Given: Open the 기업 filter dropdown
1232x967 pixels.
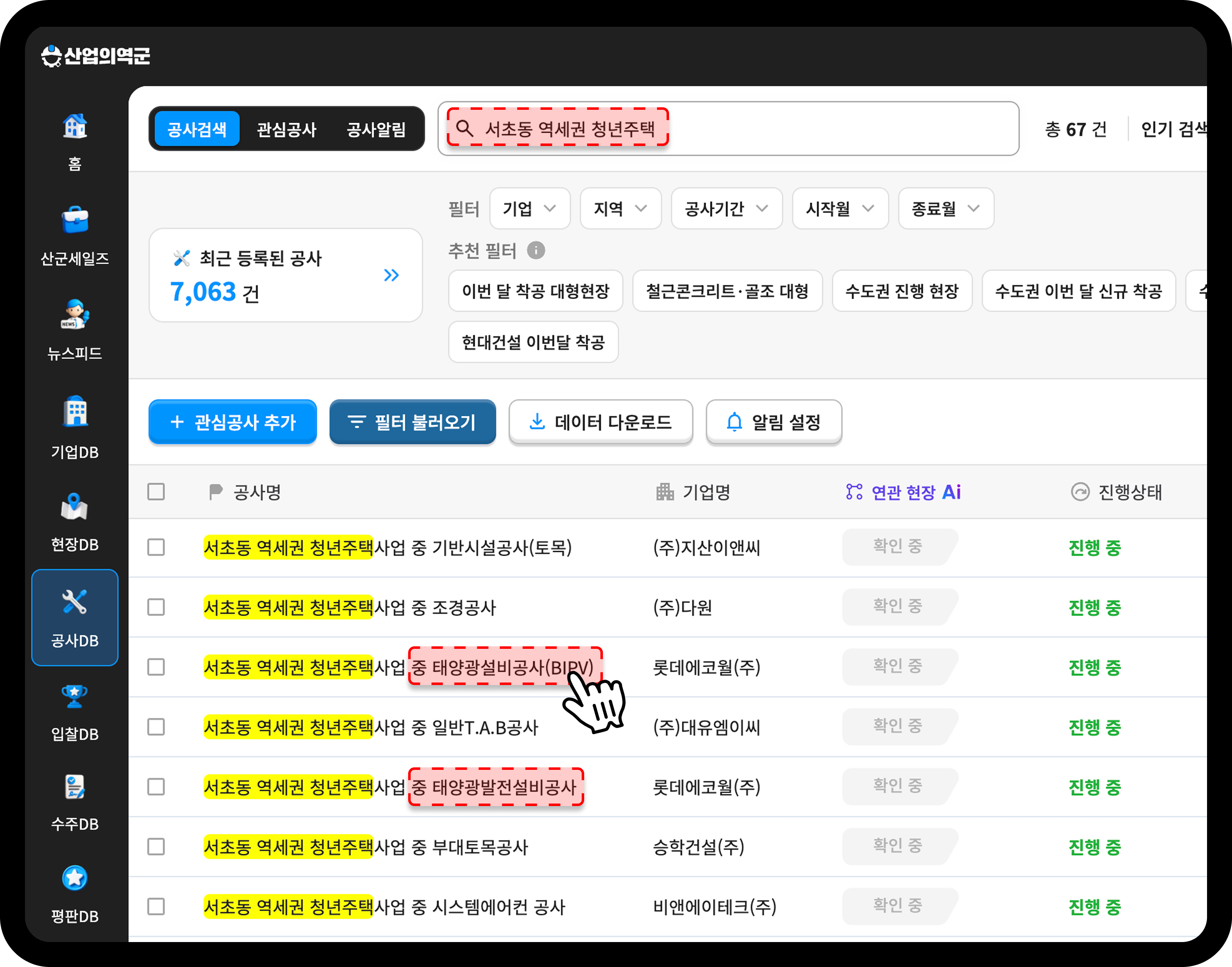Looking at the screenshot, I should 530,208.
